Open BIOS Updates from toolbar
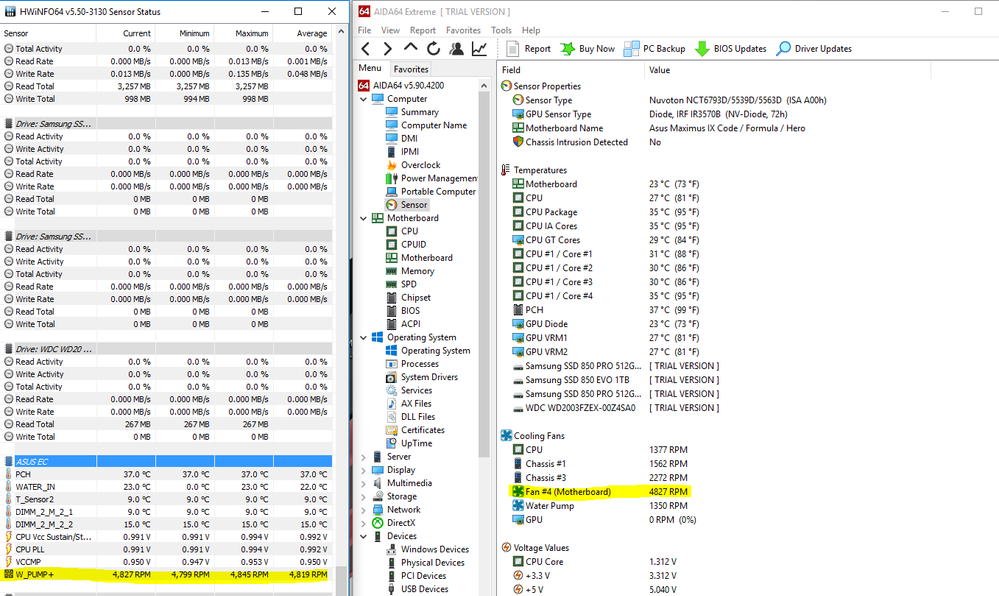 tap(730, 48)
